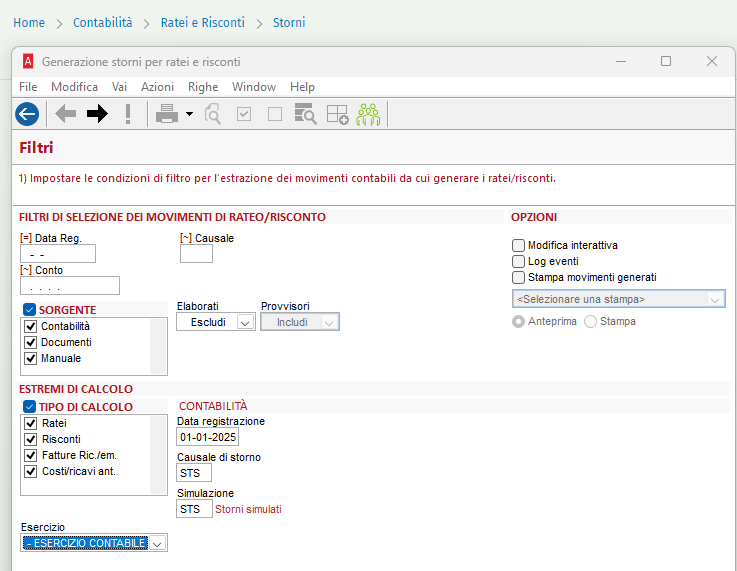Click the grid-with-plus toolbar icon
The image size is (737, 571).
tap(337, 114)
